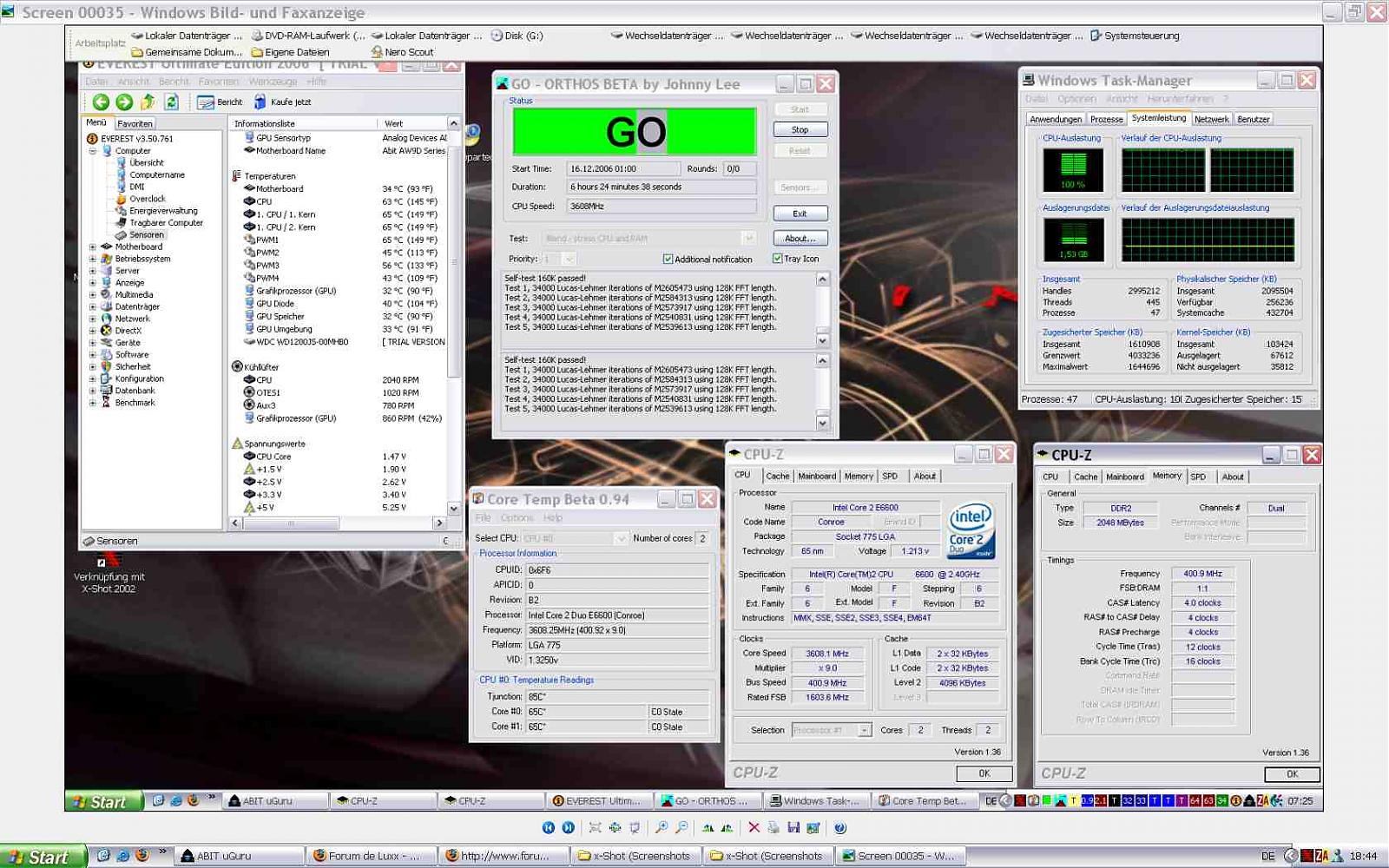The image size is (1389, 868).
Task: Open Task-Manager Netzwerk tab
Action: pos(1211,119)
